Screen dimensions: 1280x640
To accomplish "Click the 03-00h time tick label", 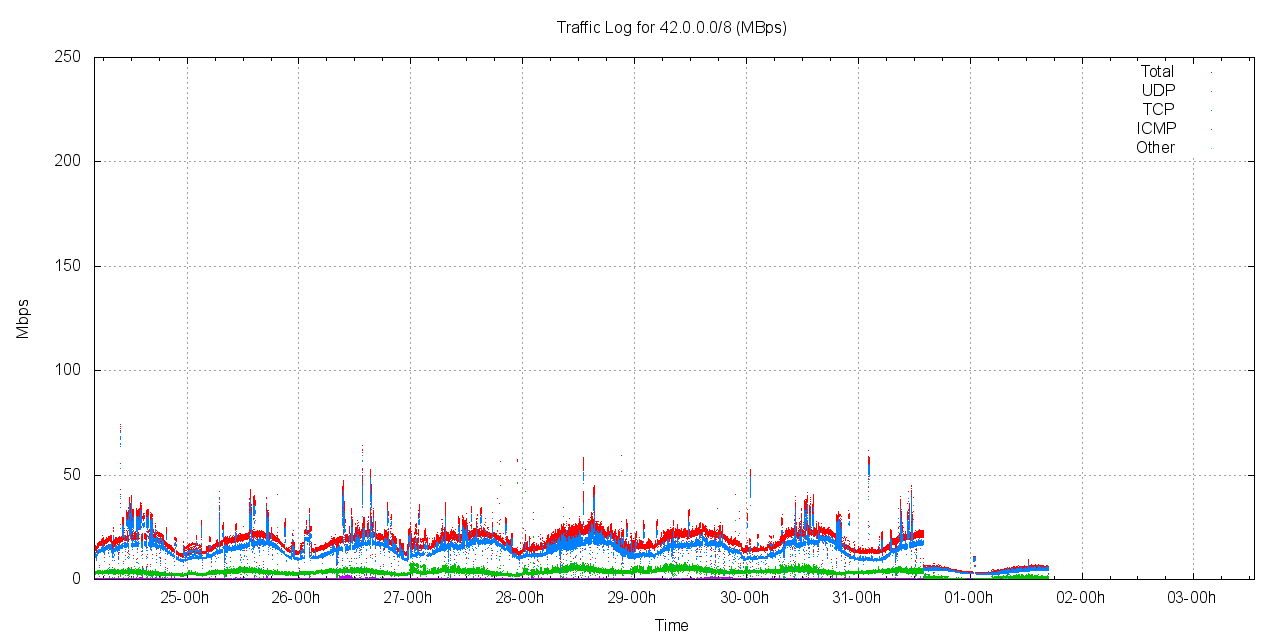I will click(x=1192, y=598).
